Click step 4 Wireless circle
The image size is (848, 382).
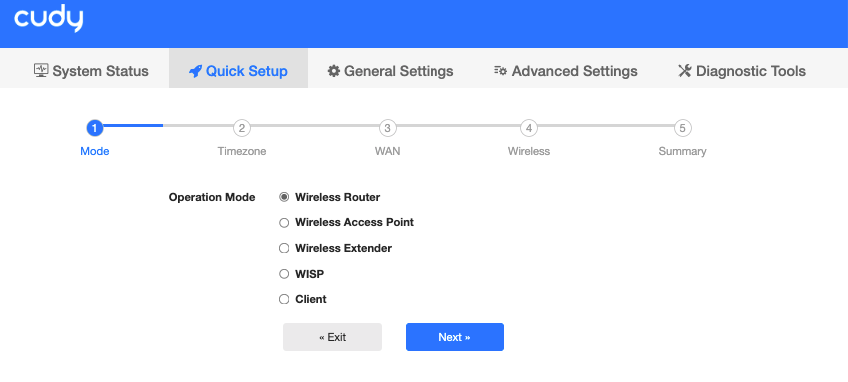click(x=529, y=128)
